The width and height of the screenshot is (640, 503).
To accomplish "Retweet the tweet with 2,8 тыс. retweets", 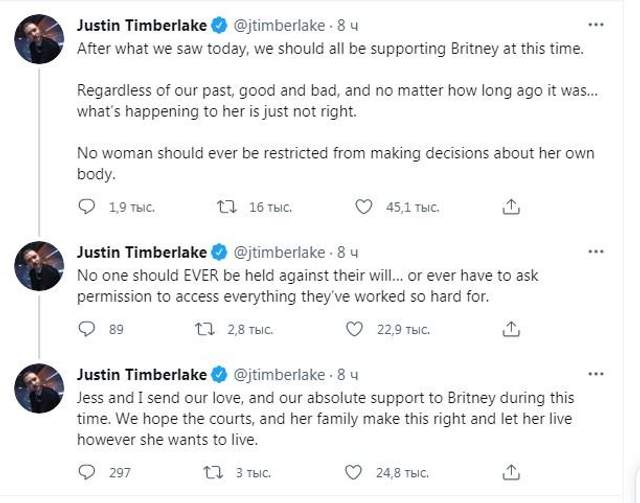I will tap(205, 329).
